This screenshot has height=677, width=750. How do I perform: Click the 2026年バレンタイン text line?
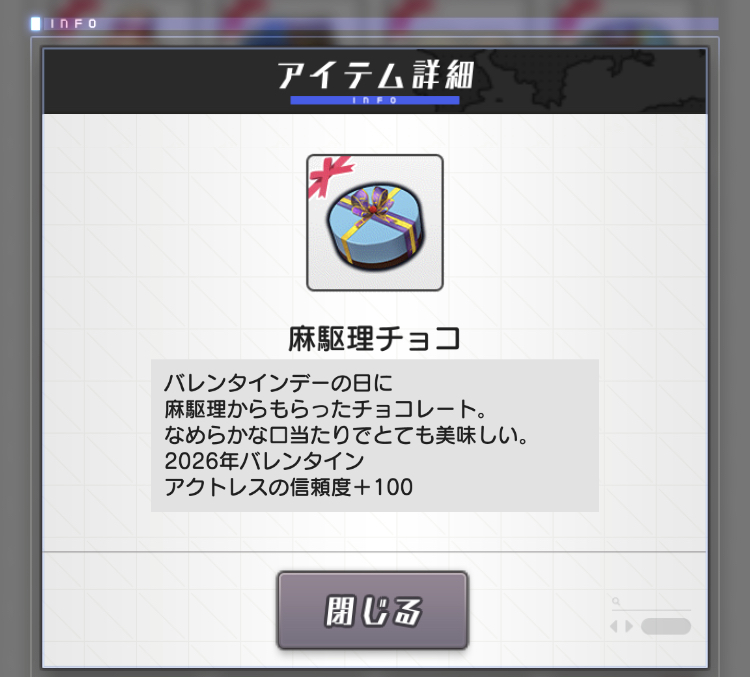pyautogui.click(x=264, y=461)
